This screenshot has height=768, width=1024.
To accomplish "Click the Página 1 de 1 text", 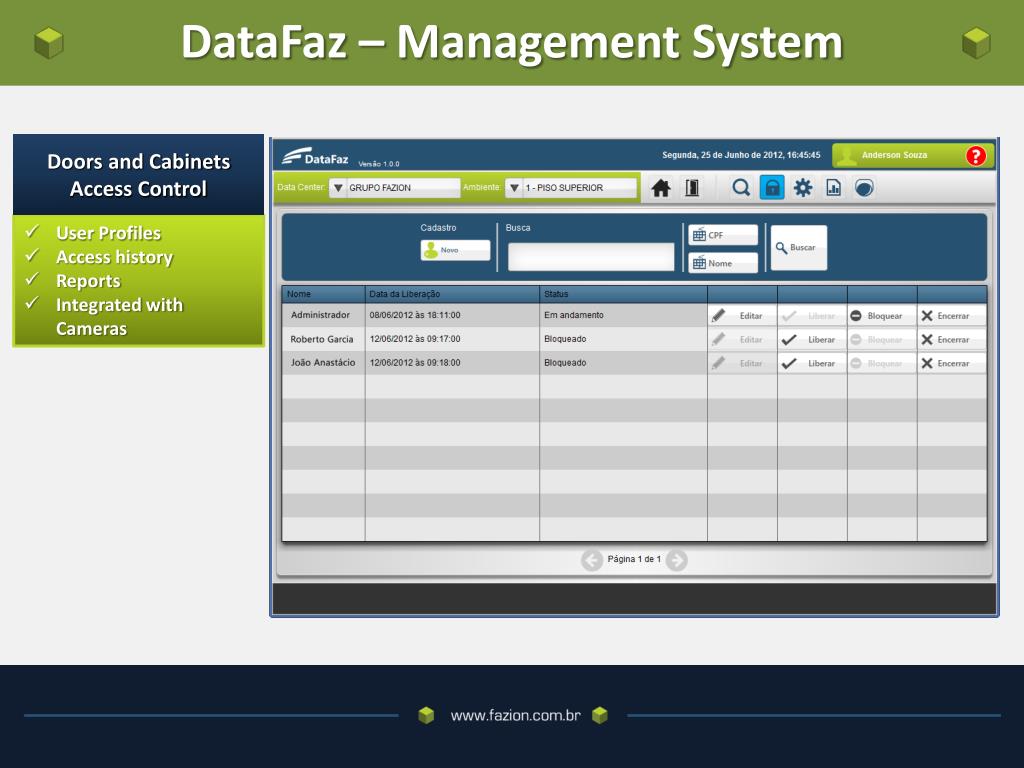I will (634, 559).
